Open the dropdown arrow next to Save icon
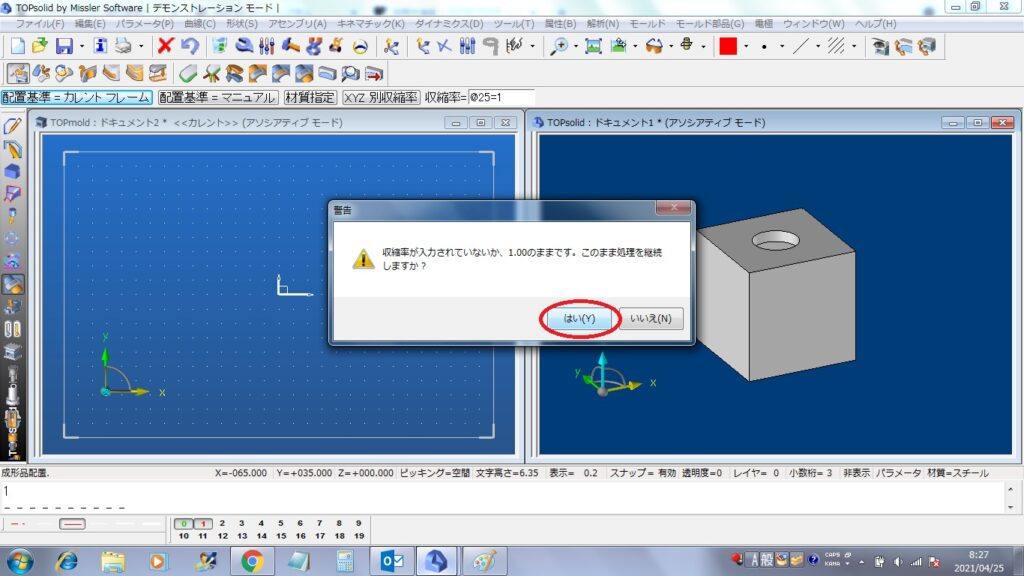The image size is (1024, 576). click(x=82, y=46)
